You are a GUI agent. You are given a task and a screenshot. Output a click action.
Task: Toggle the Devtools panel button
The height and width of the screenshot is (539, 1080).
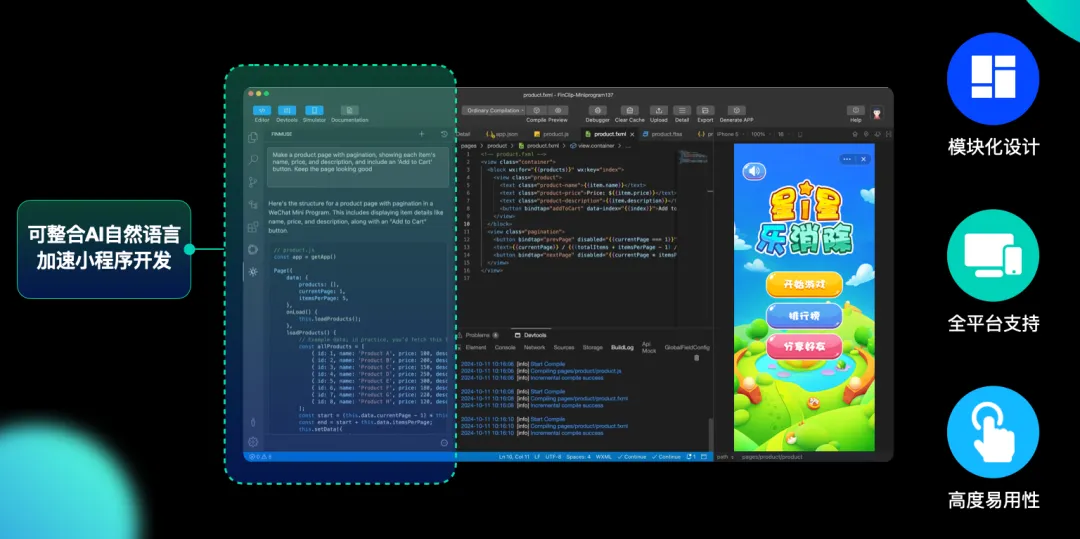coord(287,111)
